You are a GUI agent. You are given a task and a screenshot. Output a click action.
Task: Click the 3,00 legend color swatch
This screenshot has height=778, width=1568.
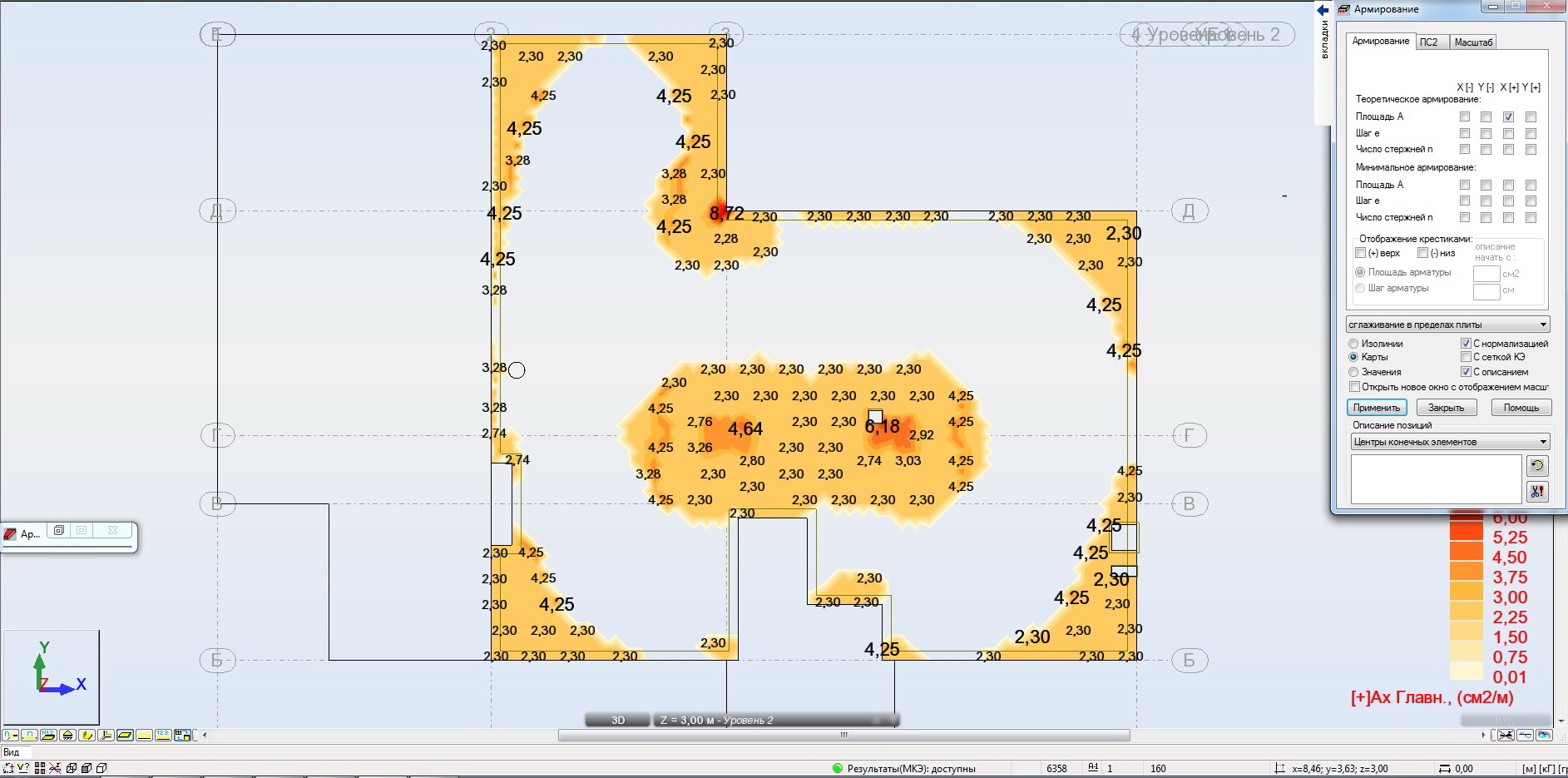click(x=1467, y=591)
